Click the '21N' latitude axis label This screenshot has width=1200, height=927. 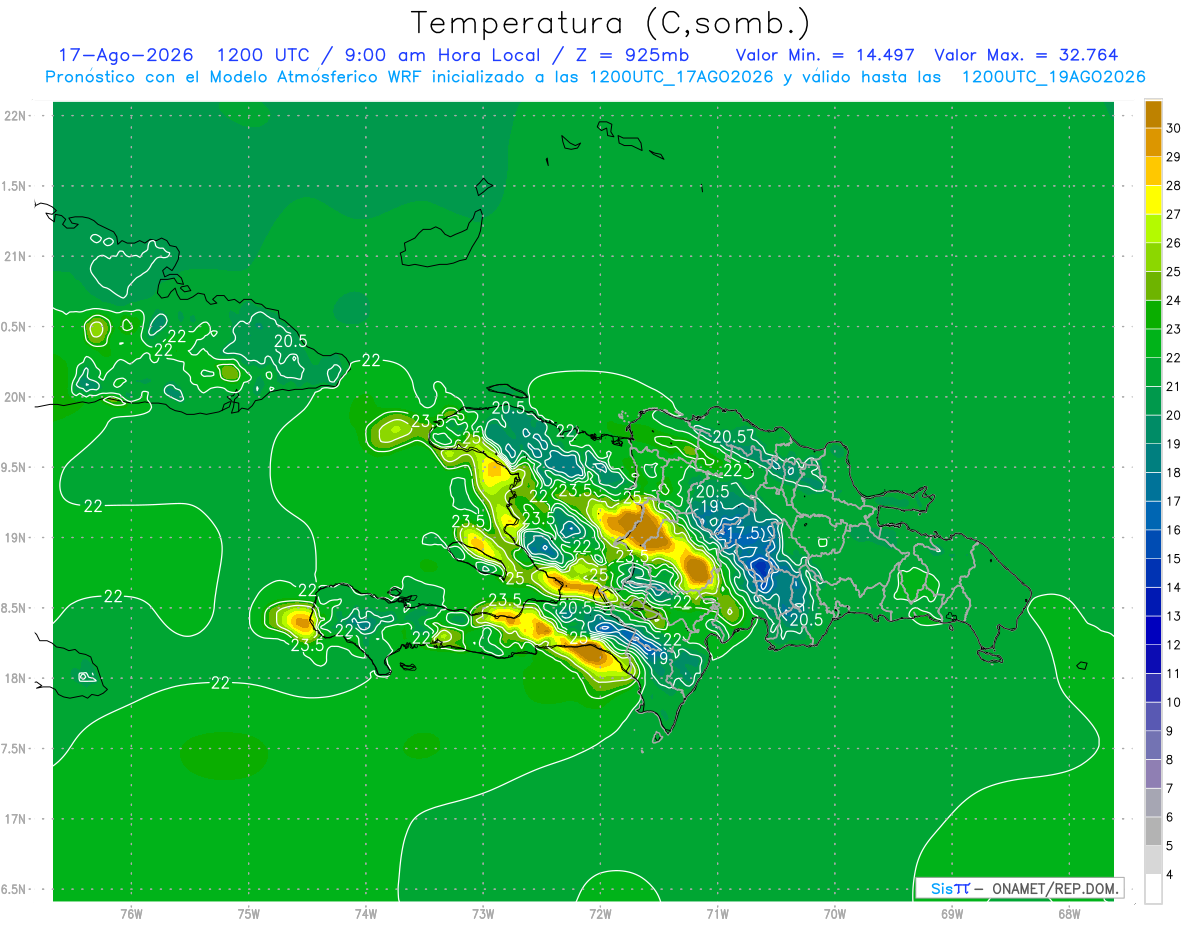tap(15, 256)
